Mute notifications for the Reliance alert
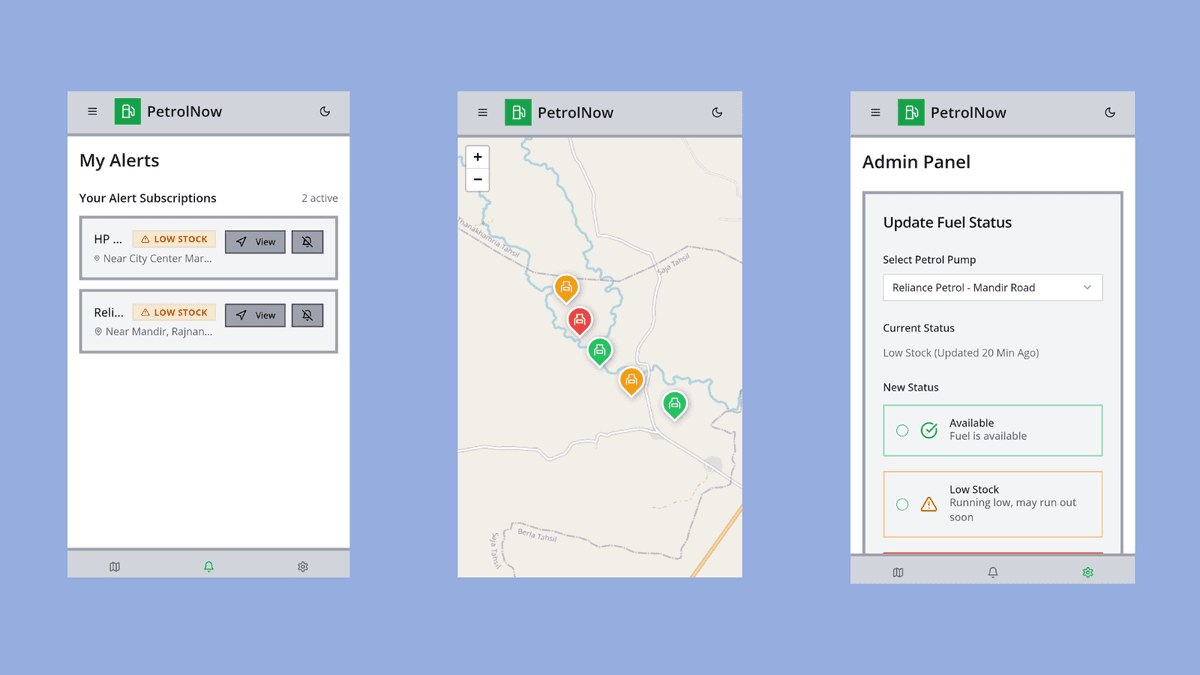Image resolution: width=1200 pixels, height=675 pixels. pos(307,315)
